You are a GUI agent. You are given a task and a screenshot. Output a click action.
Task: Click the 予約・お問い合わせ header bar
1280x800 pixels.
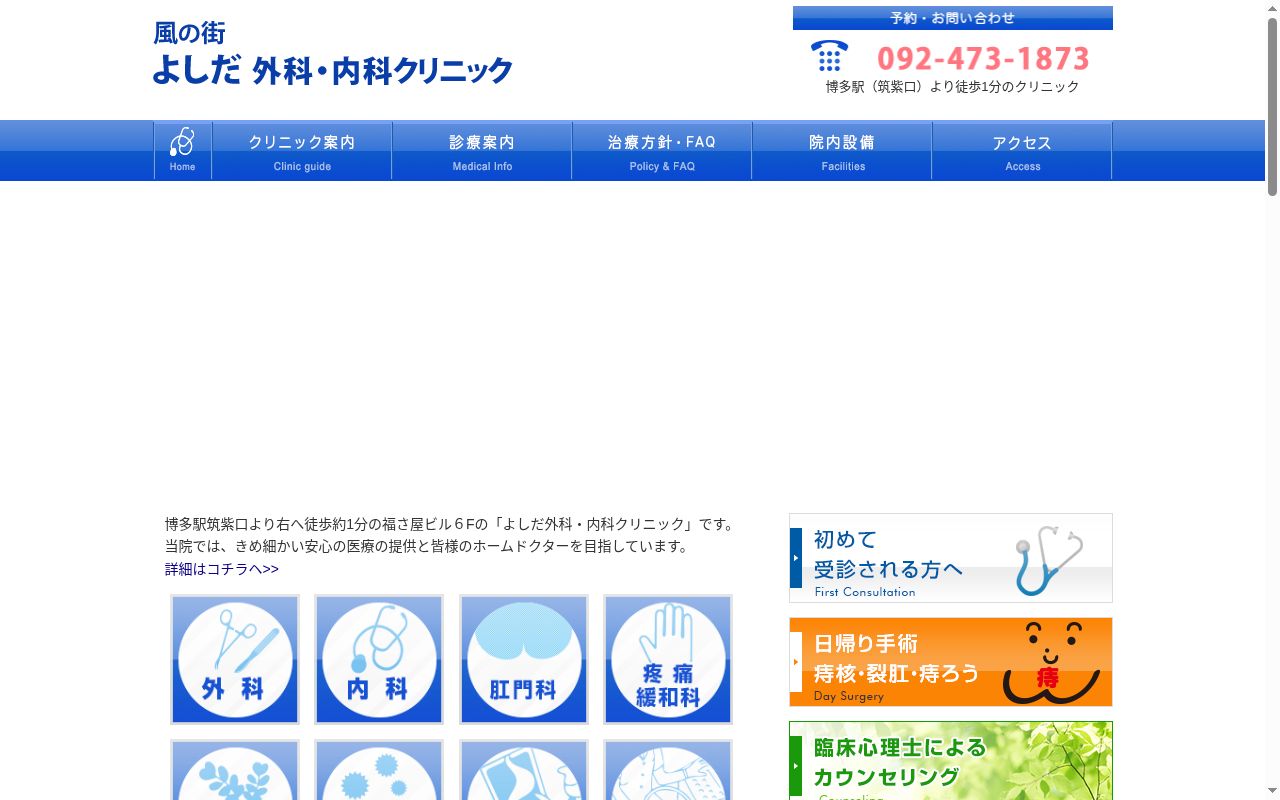(x=953, y=18)
